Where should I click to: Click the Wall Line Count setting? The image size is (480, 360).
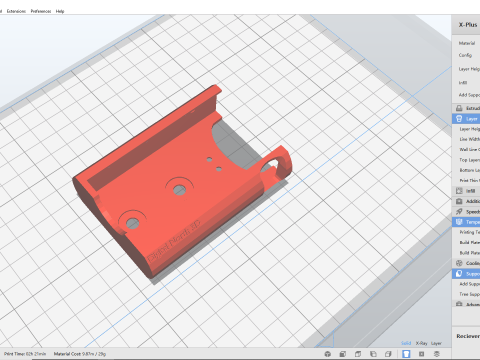point(469,149)
